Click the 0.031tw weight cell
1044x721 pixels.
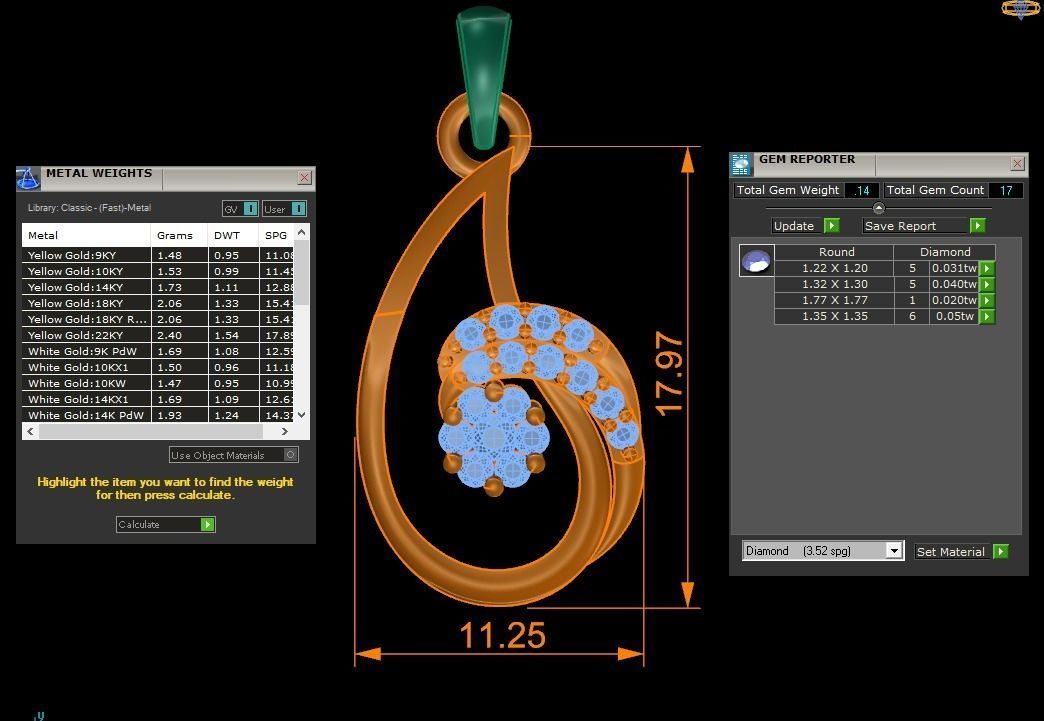point(954,268)
